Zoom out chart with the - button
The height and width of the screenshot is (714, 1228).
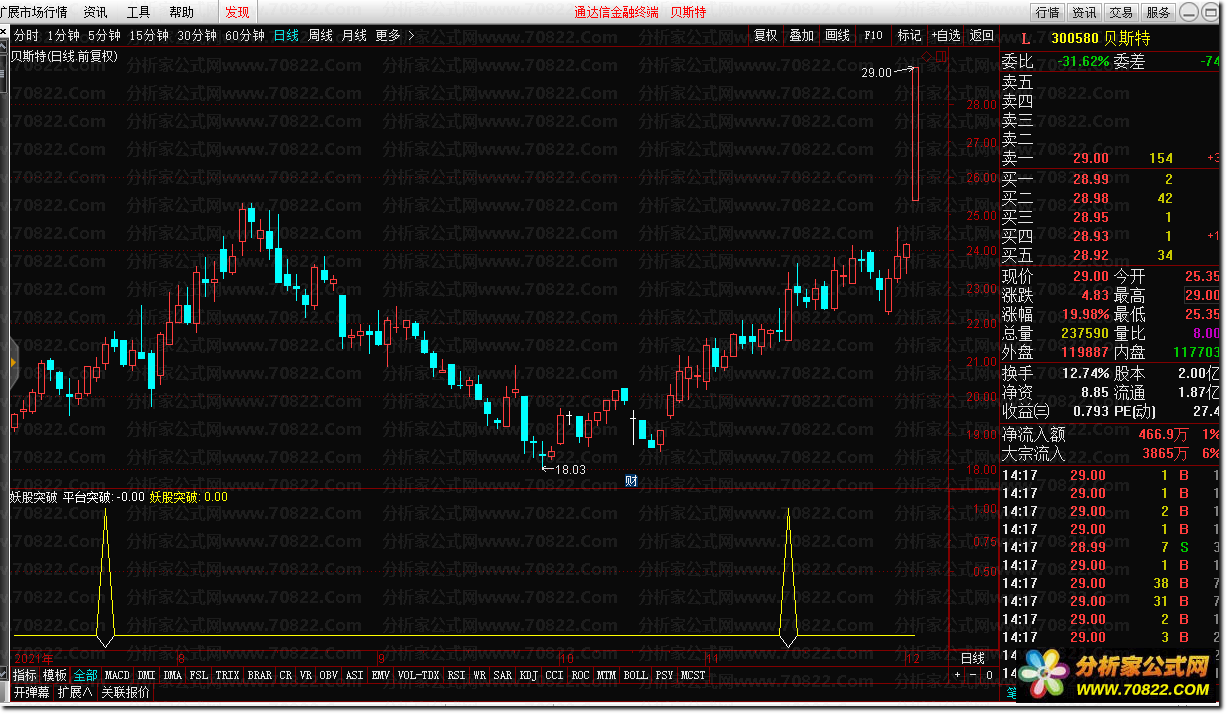click(974, 675)
